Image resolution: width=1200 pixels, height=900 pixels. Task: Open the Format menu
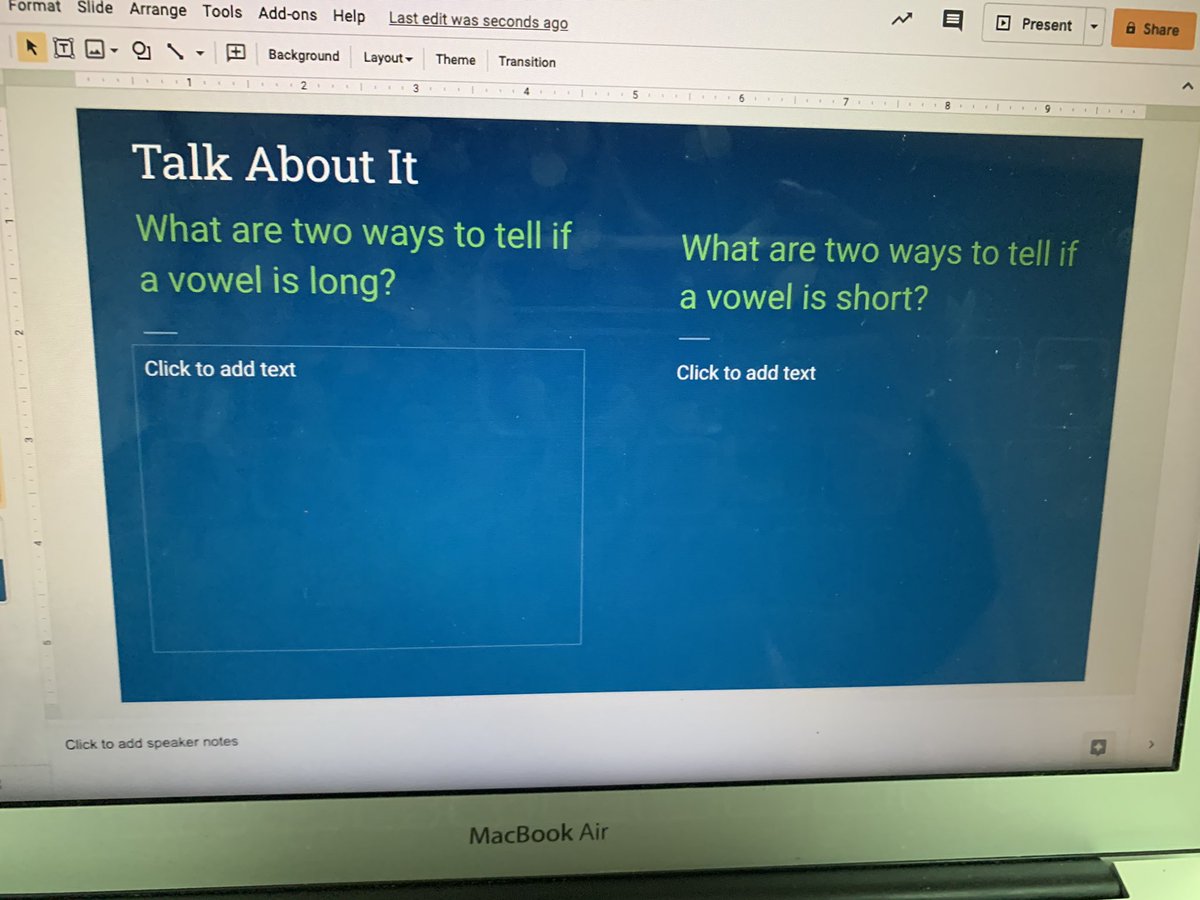click(x=35, y=6)
